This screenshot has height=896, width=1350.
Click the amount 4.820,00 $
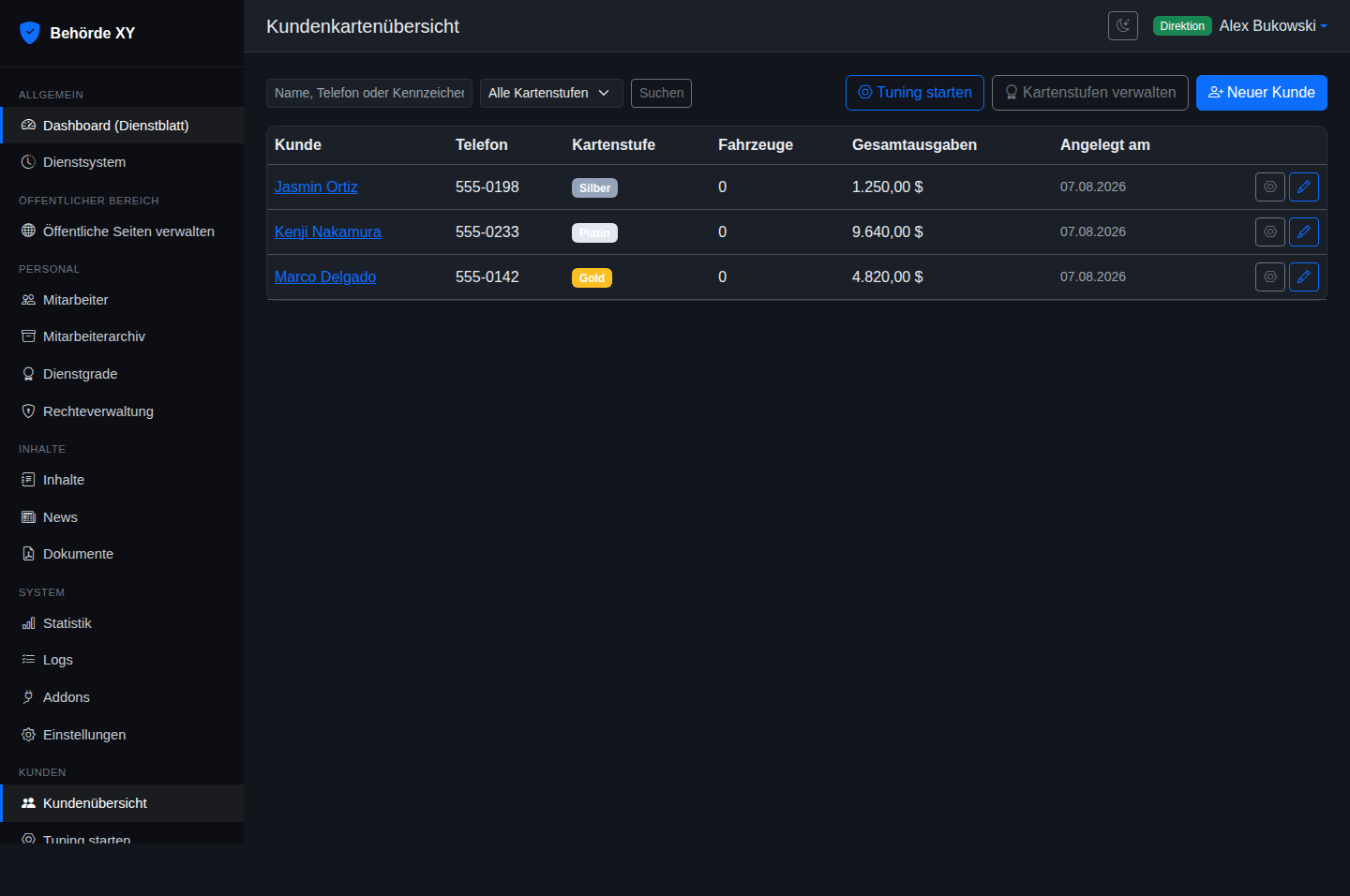[888, 277]
